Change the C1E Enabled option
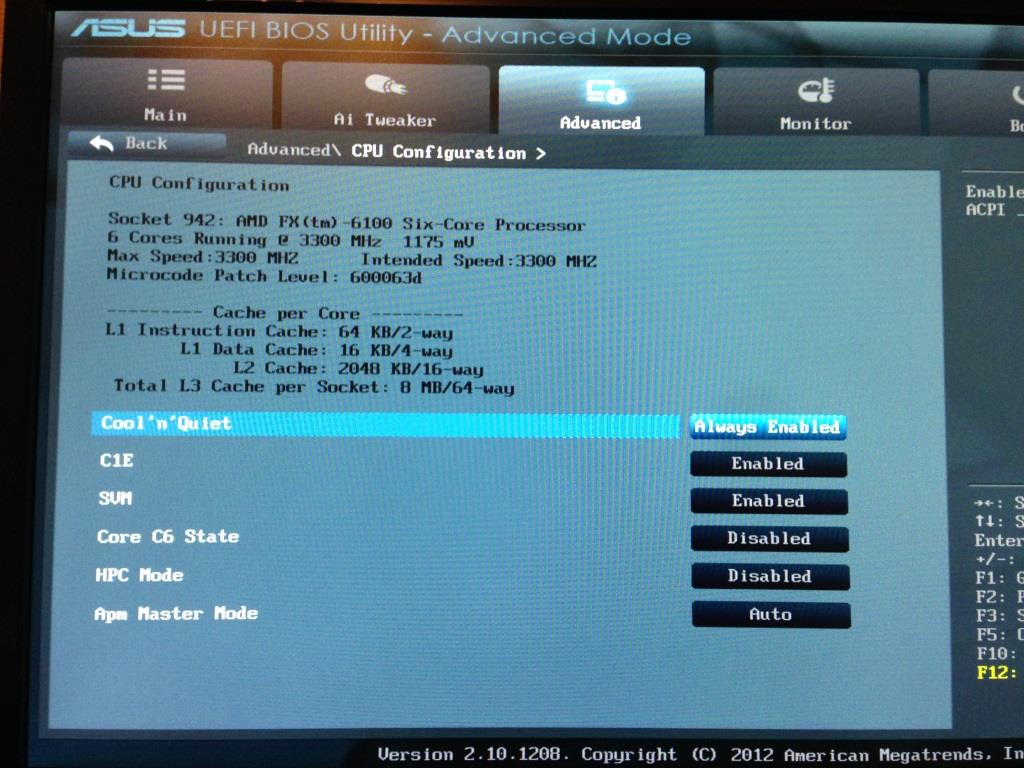This screenshot has height=768, width=1024. click(x=768, y=464)
